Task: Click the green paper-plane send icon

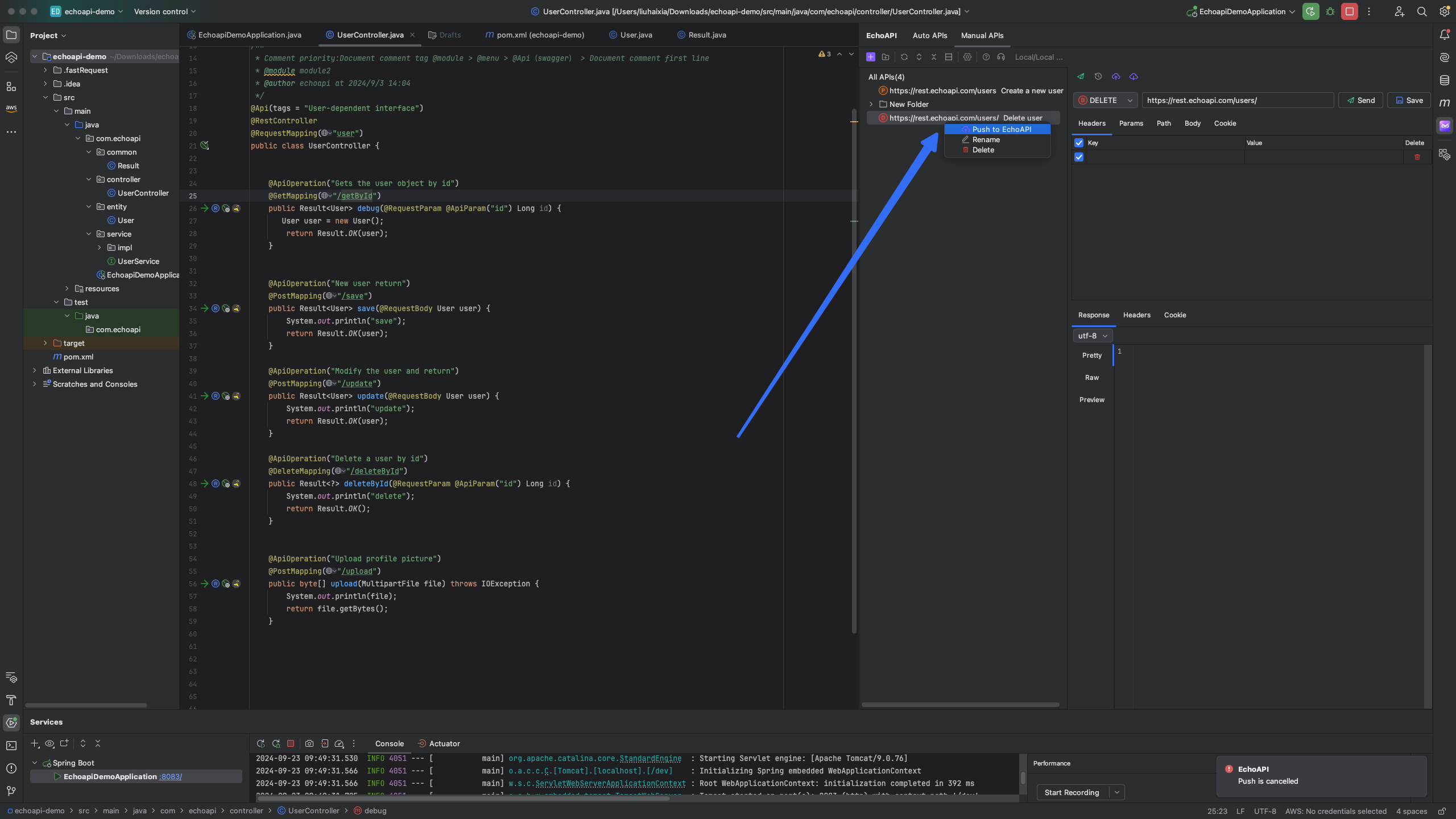Action: click(x=1081, y=76)
